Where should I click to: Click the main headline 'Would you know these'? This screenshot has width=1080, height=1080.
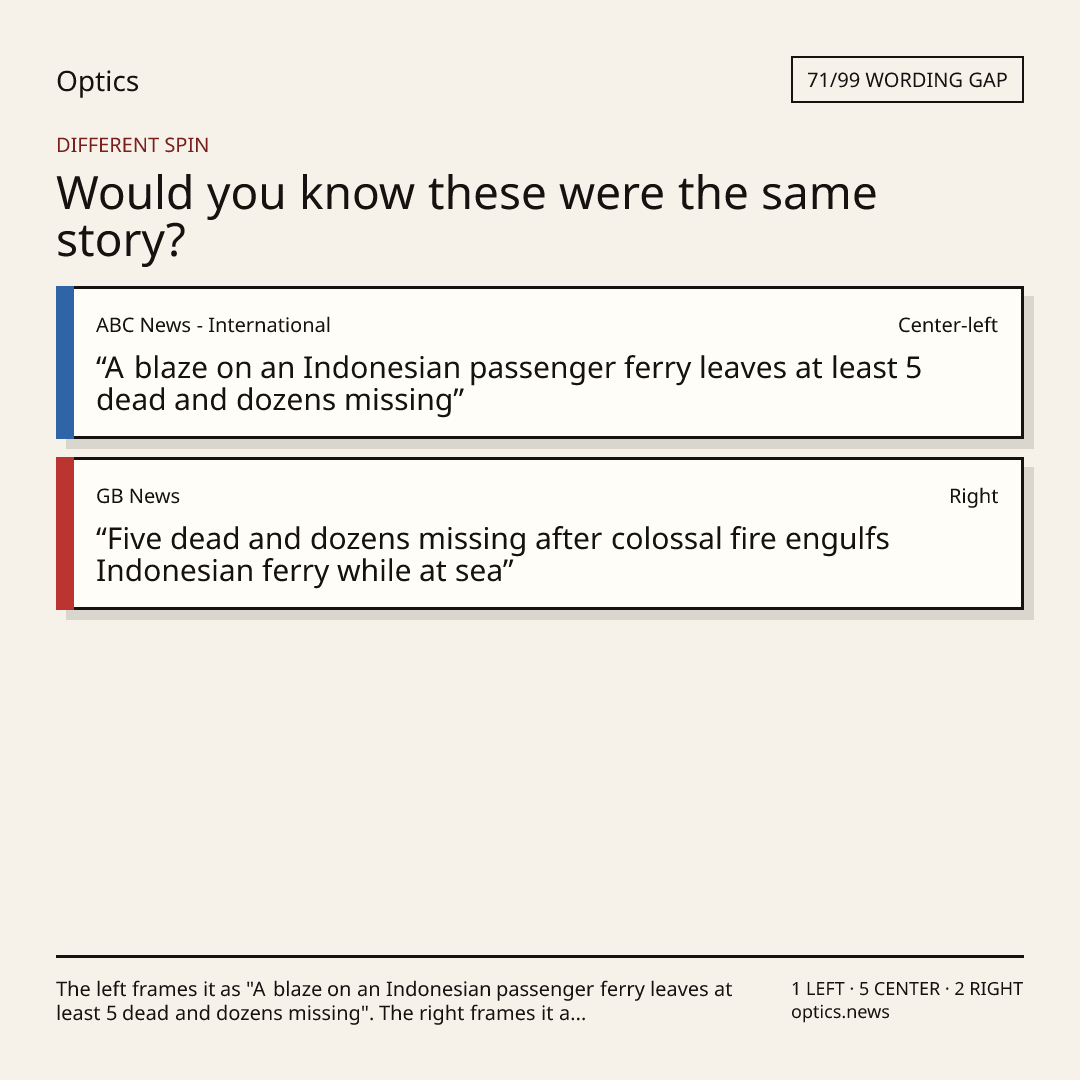point(466,216)
